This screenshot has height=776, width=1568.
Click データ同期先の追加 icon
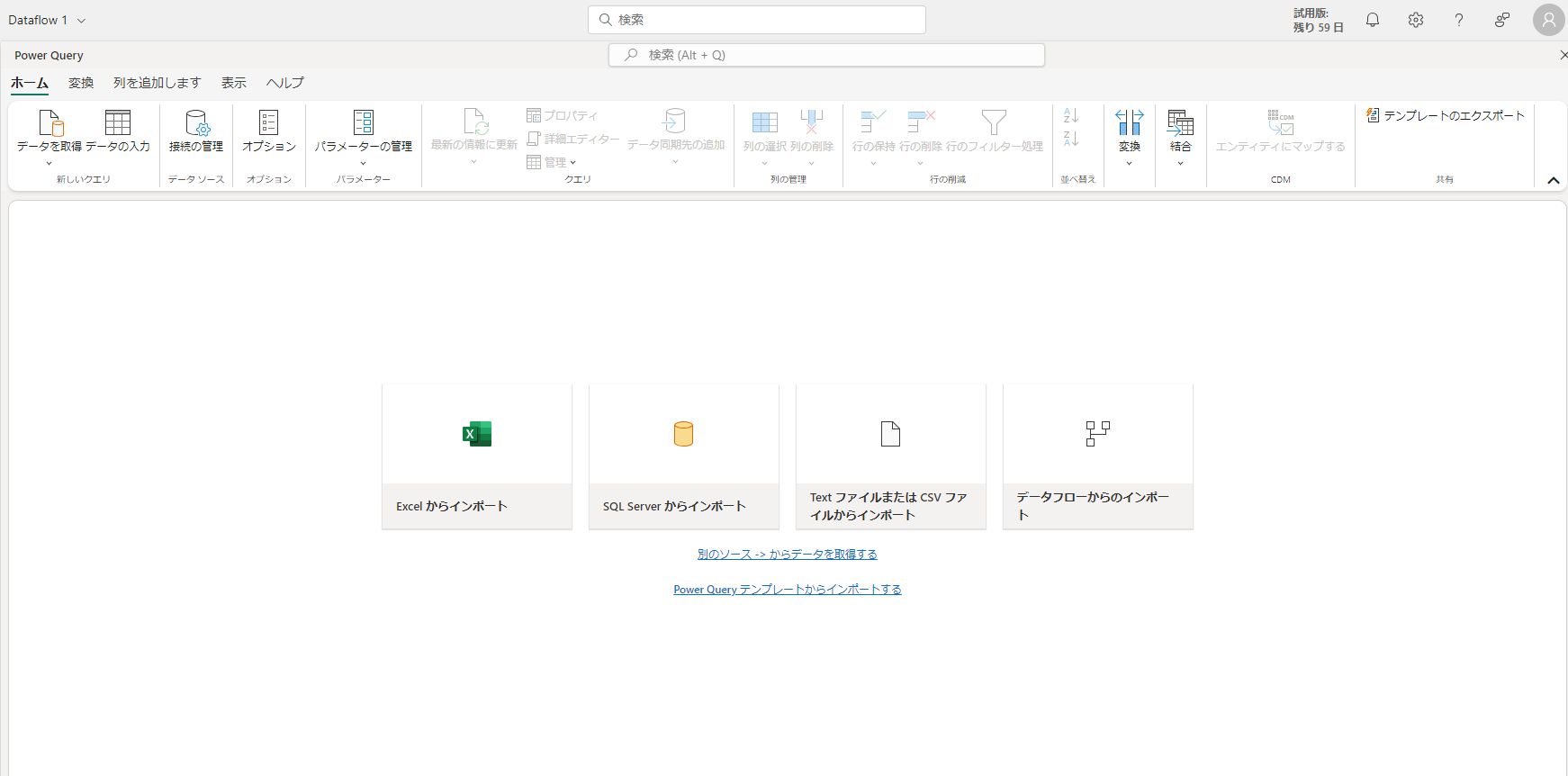click(675, 122)
